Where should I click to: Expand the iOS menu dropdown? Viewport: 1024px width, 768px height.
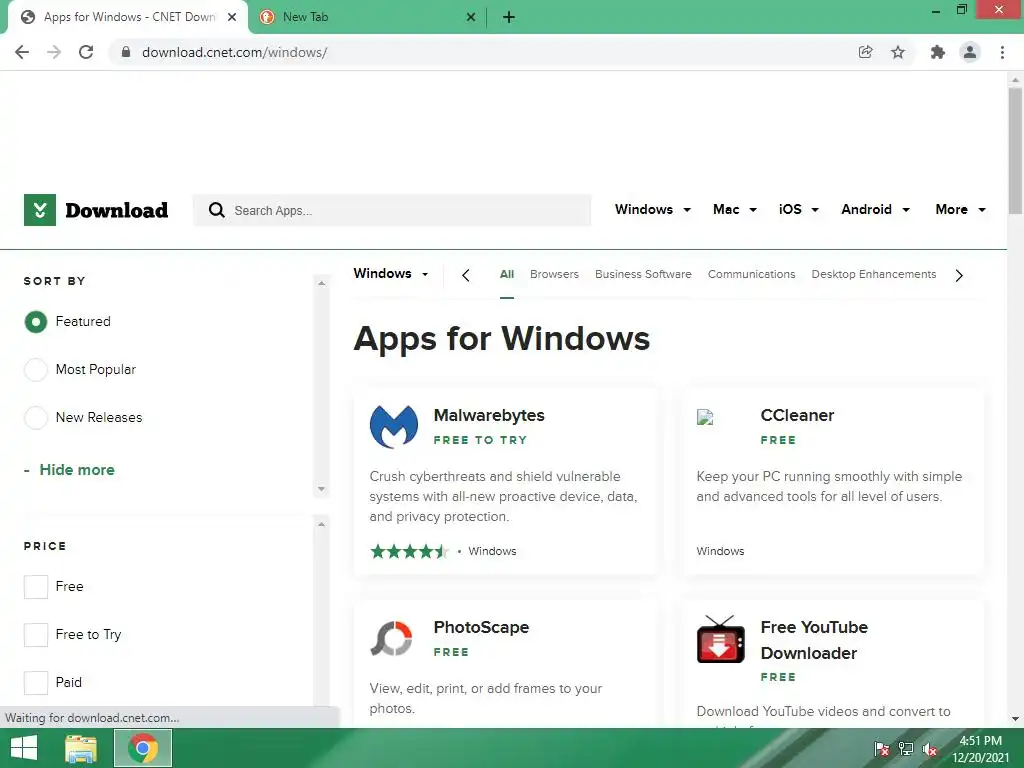[x=798, y=210]
